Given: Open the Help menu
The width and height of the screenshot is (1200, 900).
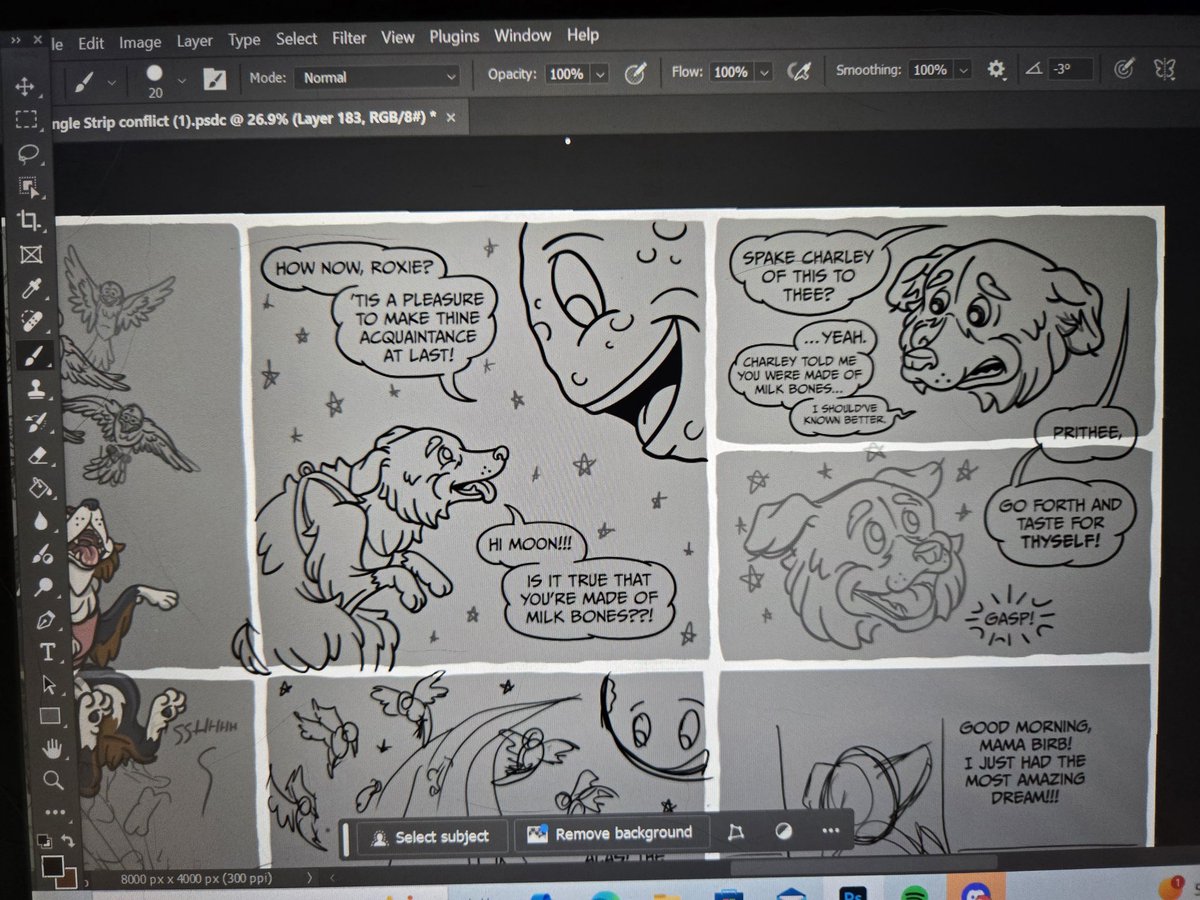Looking at the screenshot, I should (x=582, y=34).
